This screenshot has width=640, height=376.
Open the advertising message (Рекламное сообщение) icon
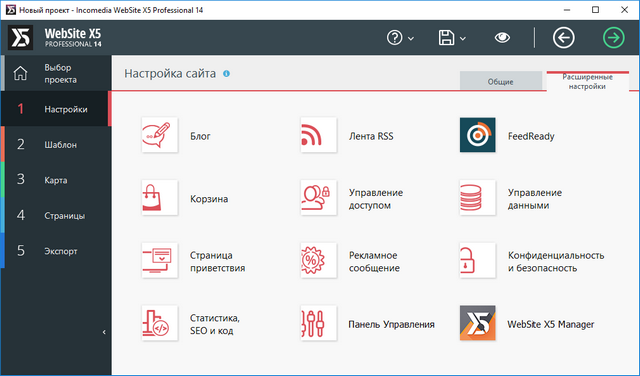[x=318, y=260]
